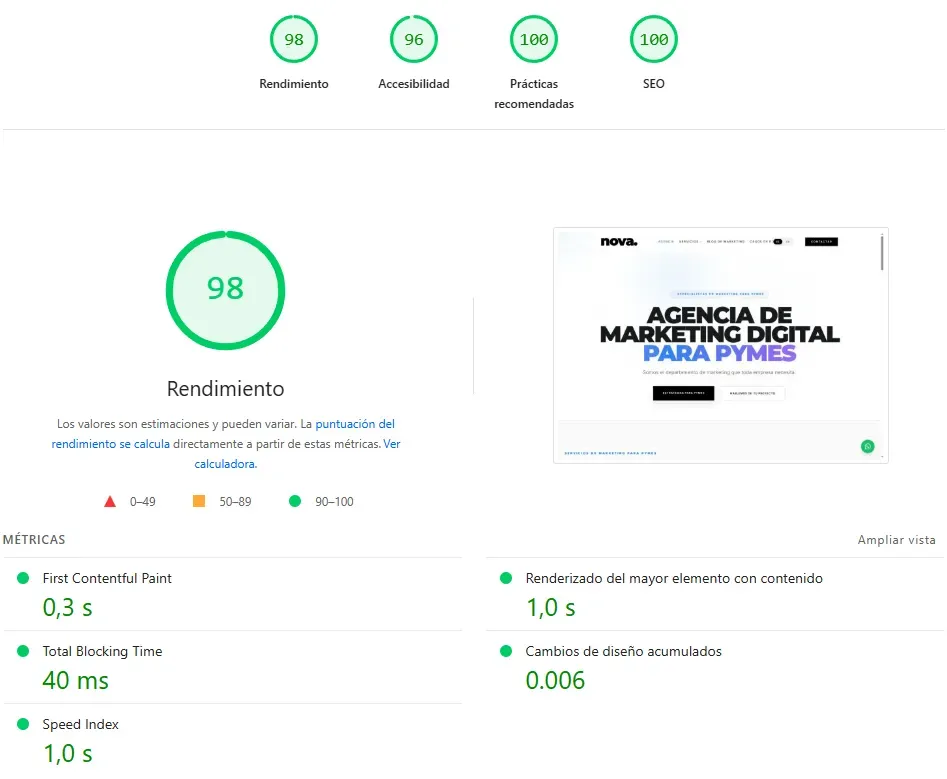Click the MÉTRICAS section heading

(x=34, y=539)
